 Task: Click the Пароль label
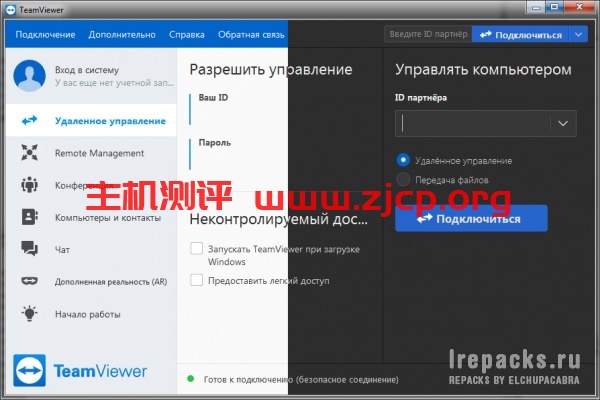[x=215, y=142]
